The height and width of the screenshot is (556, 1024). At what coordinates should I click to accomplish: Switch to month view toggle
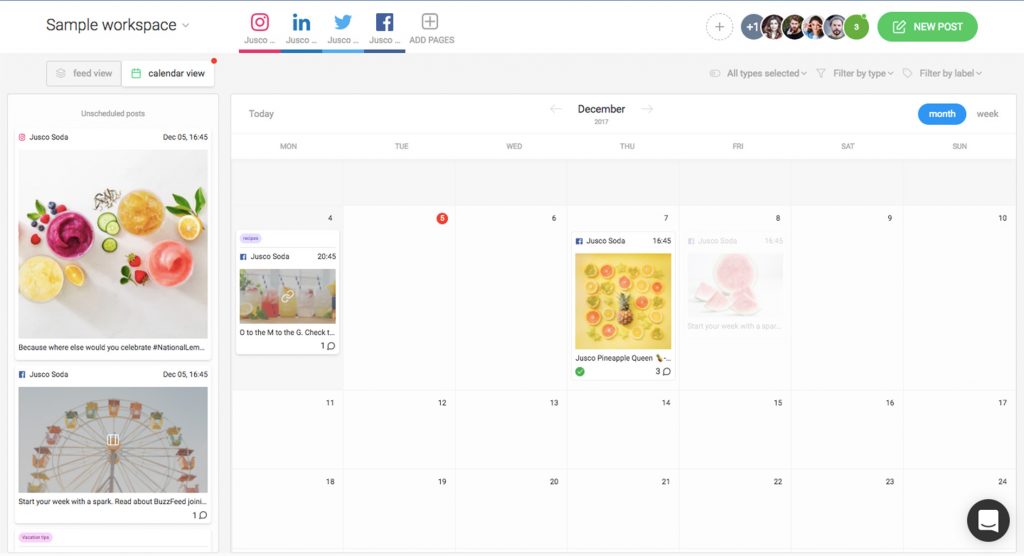pos(941,114)
